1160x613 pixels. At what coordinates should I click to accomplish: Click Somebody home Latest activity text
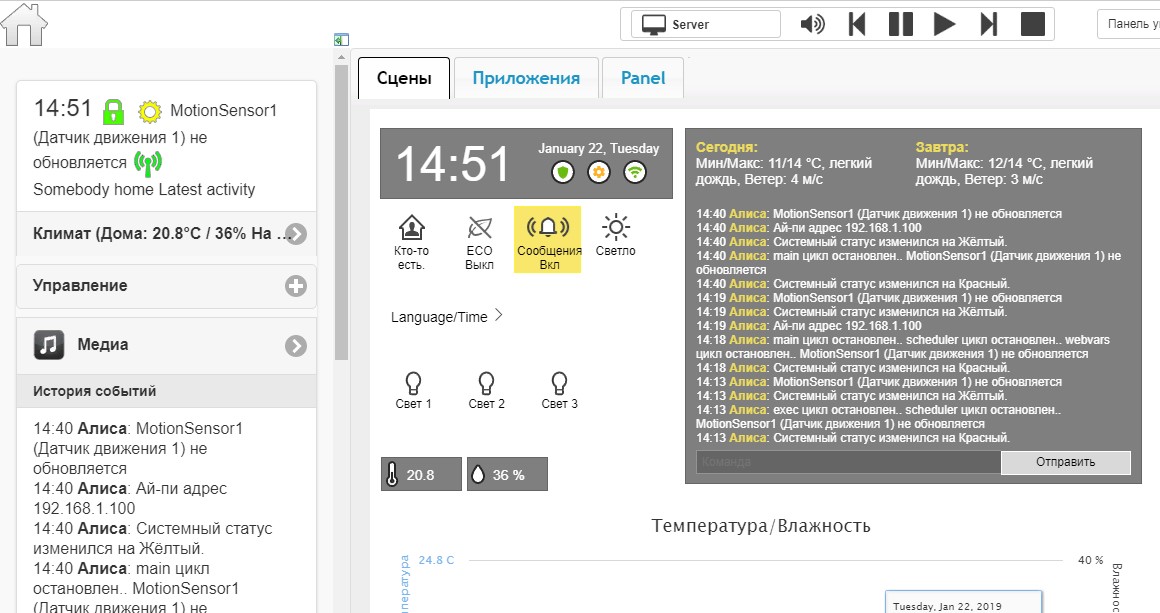click(144, 189)
